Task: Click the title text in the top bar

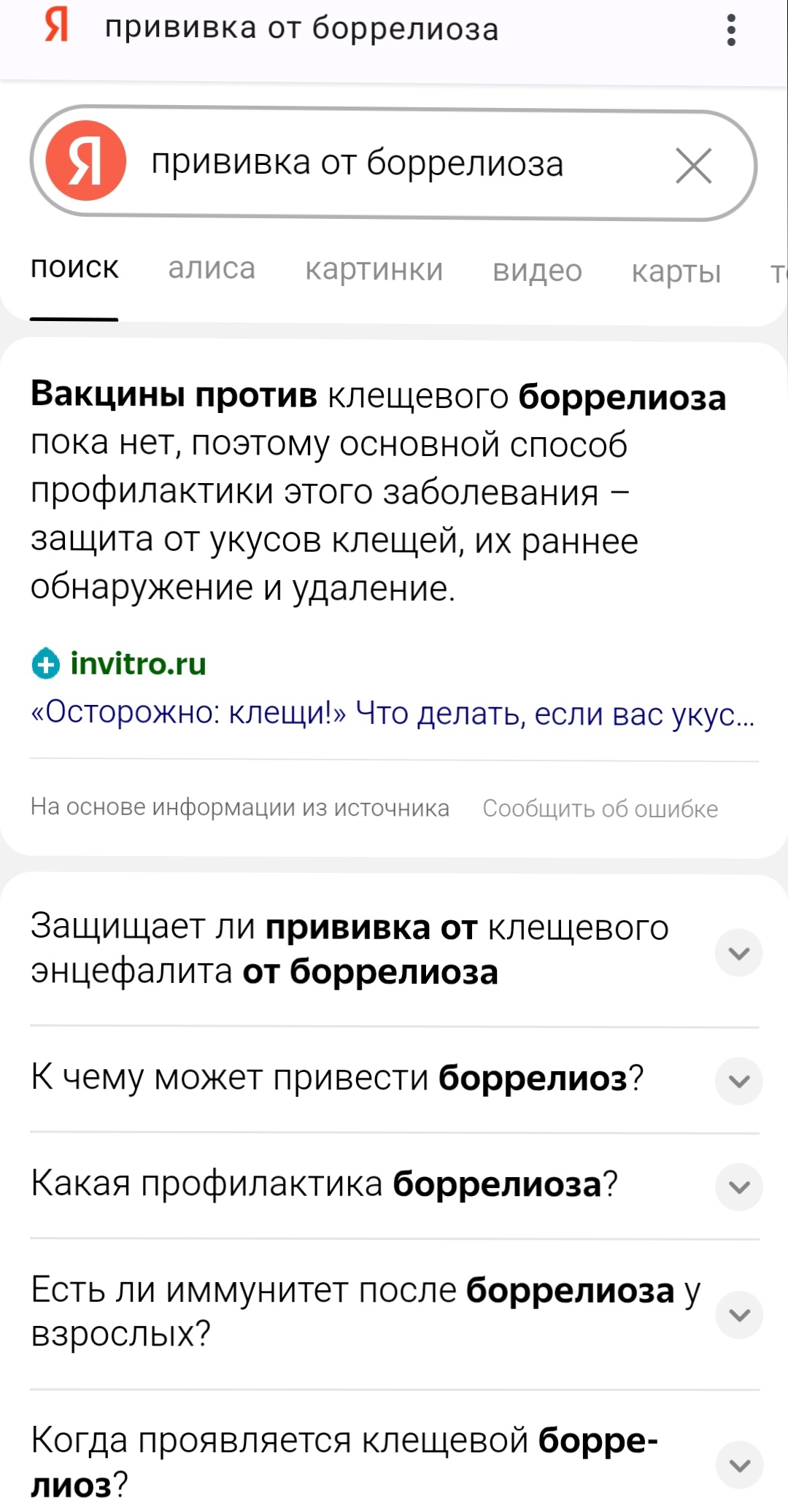Action: coord(301,29)
